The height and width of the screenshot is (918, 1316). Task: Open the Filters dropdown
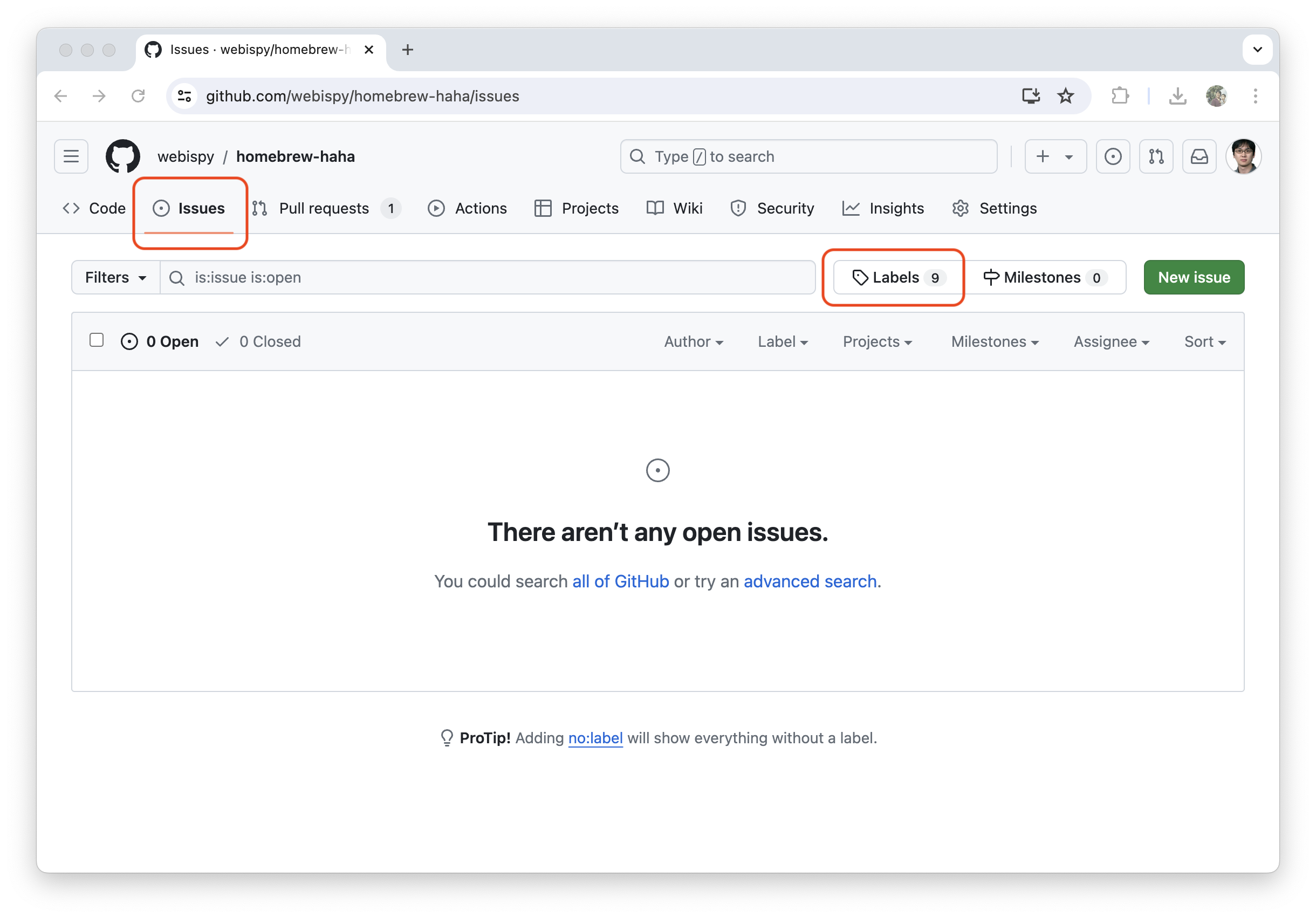116,277
